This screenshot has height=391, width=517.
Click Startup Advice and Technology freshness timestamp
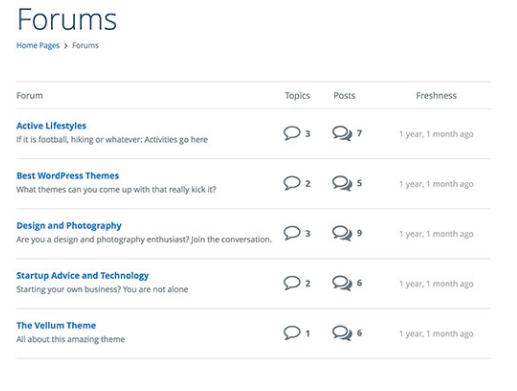(436, 284)
